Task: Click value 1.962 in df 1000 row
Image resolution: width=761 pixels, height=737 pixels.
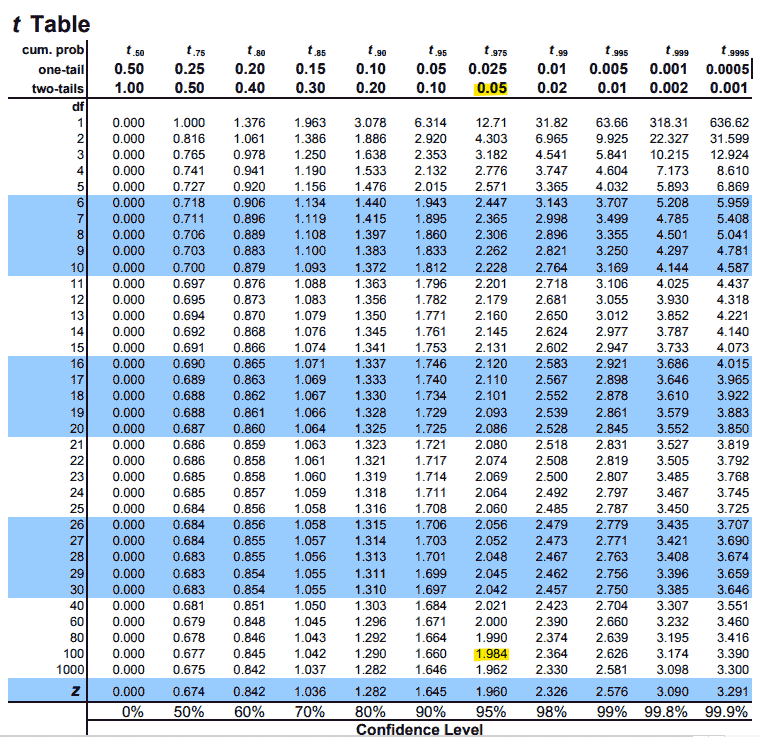Action: tap(491, 670)
